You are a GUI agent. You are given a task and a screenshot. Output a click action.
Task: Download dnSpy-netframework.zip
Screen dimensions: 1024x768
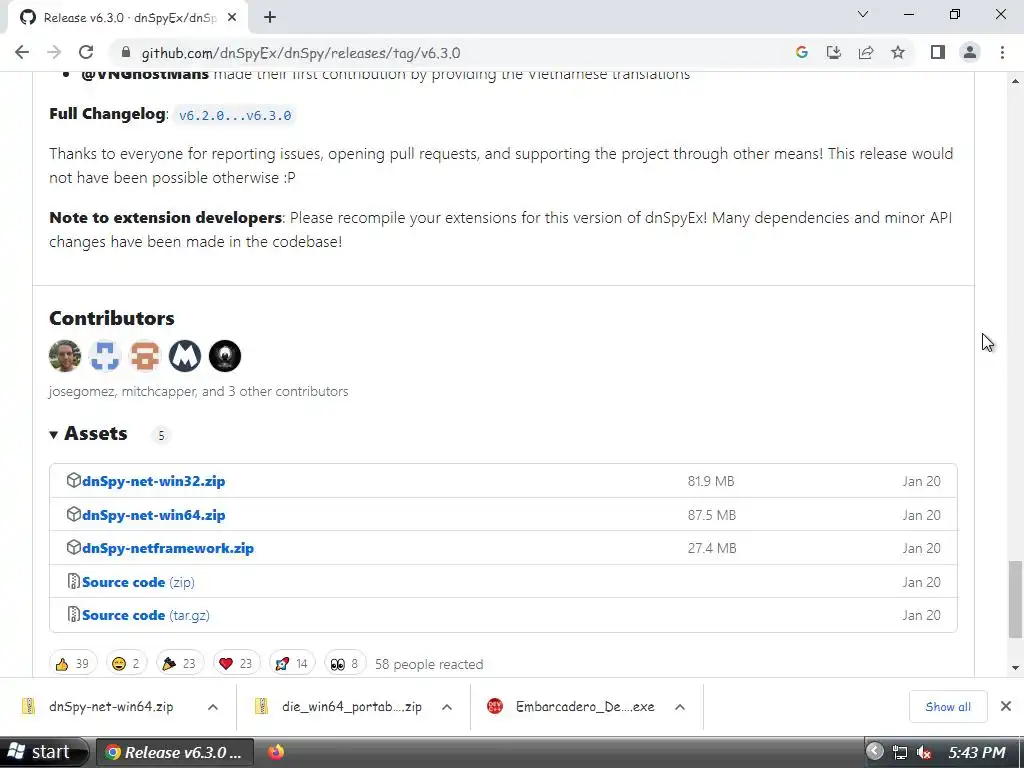pos(168,549)
